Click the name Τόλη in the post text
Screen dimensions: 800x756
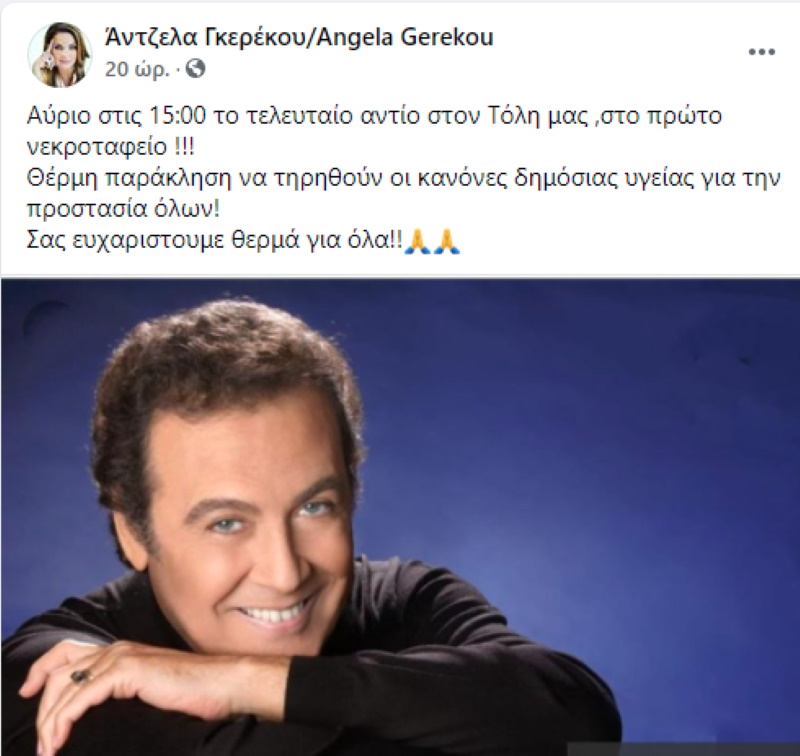point(513,116)
